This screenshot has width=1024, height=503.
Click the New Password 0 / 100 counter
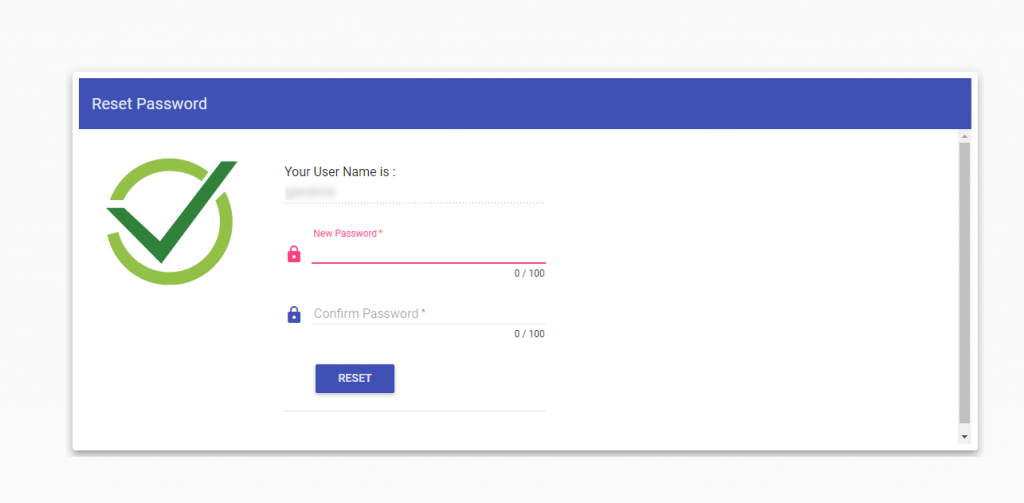[529, 274]
